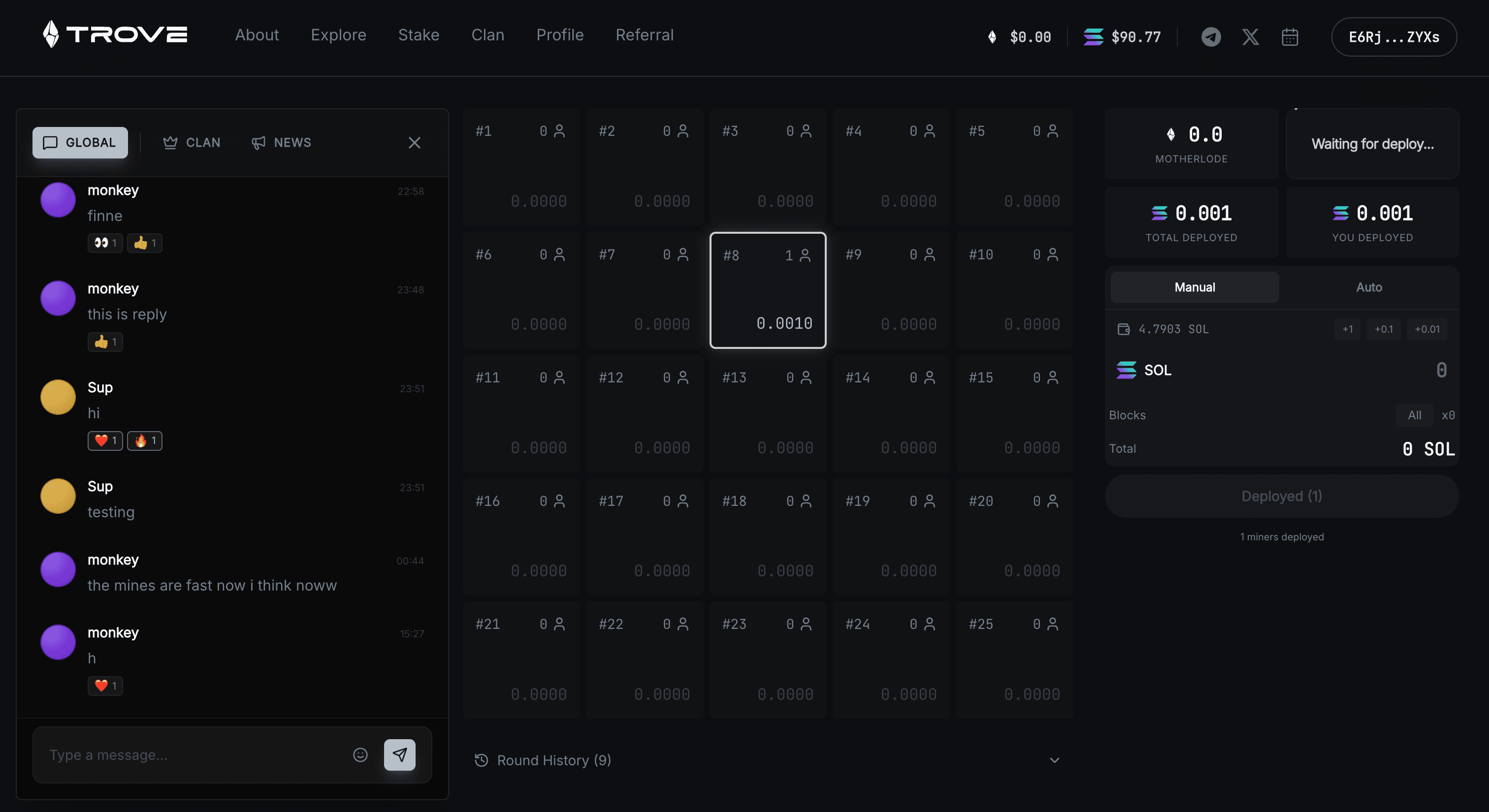Click Sup's avatar on 'hi' message
Image resolution: width=1489 pixels, height=812 pixels.
pyautogui.click(x=58, y=397)
